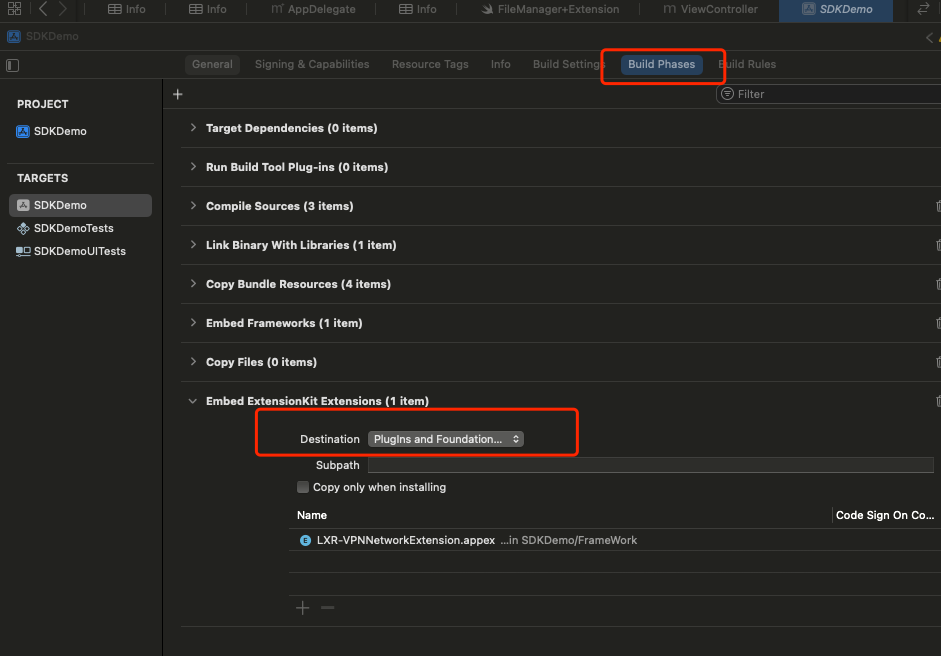The width and height of the screenshot is (941, 656).
Task: Select the Build Phases tab
Action: click(661, 64)
